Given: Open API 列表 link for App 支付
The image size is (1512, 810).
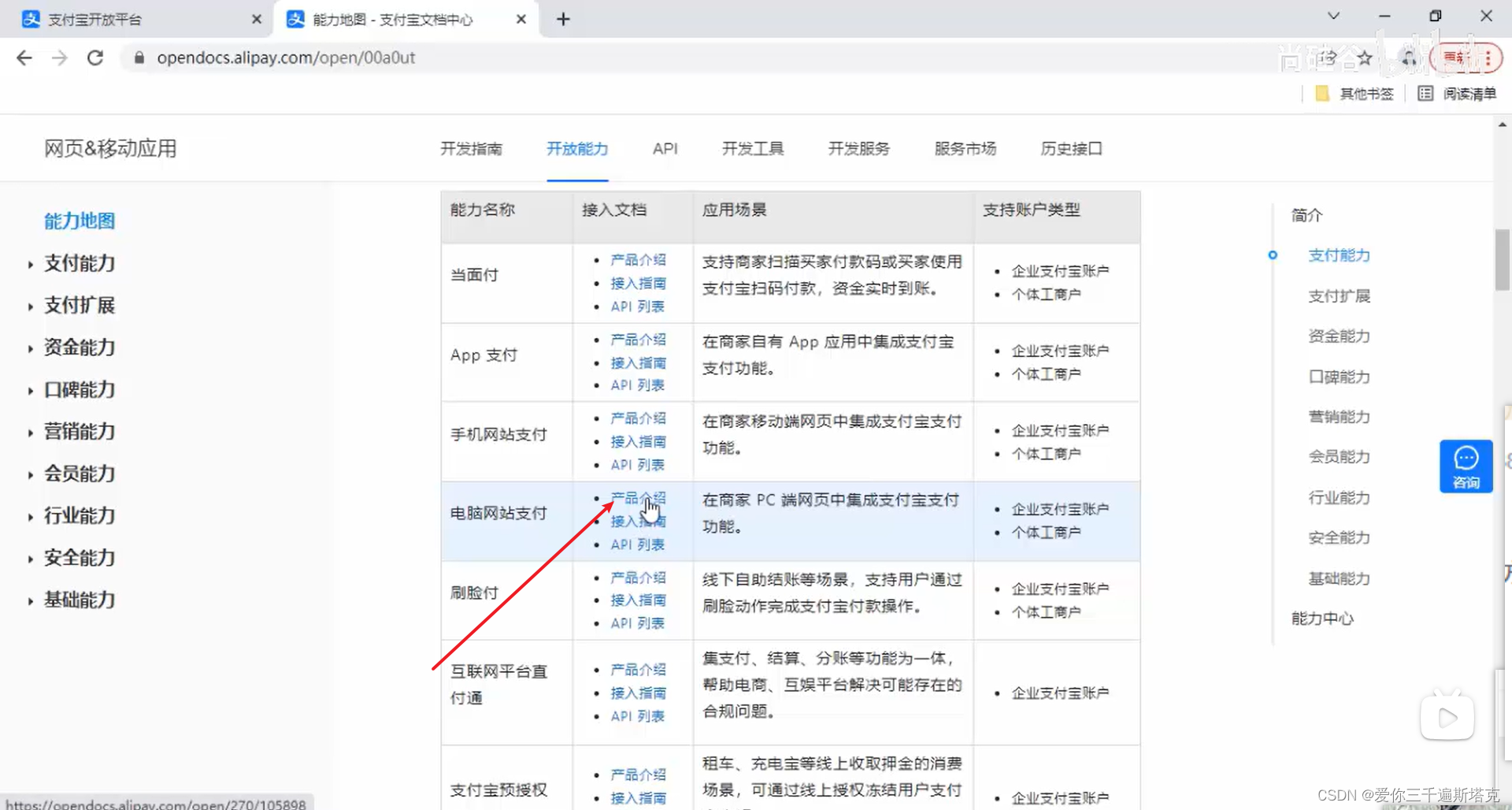Looking at the screenshot, I should tap(638, 385).
